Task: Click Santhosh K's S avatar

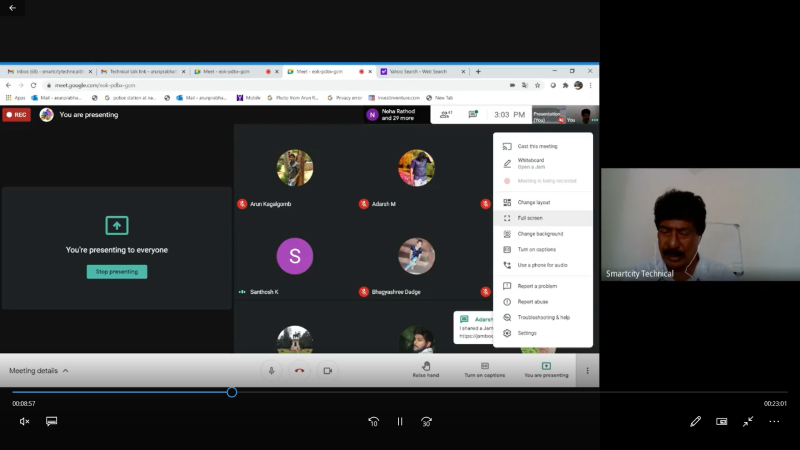Action: click(295, 256)
